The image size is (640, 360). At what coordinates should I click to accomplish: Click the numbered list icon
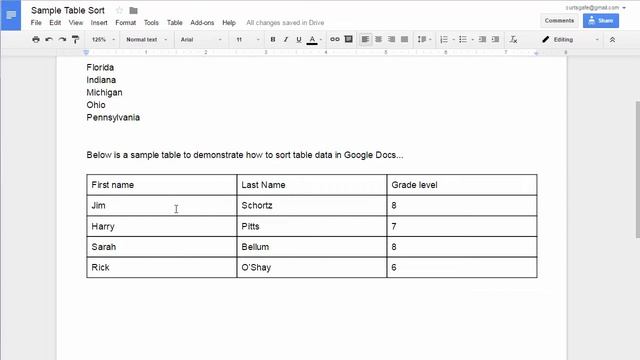[x=444, y=40]
